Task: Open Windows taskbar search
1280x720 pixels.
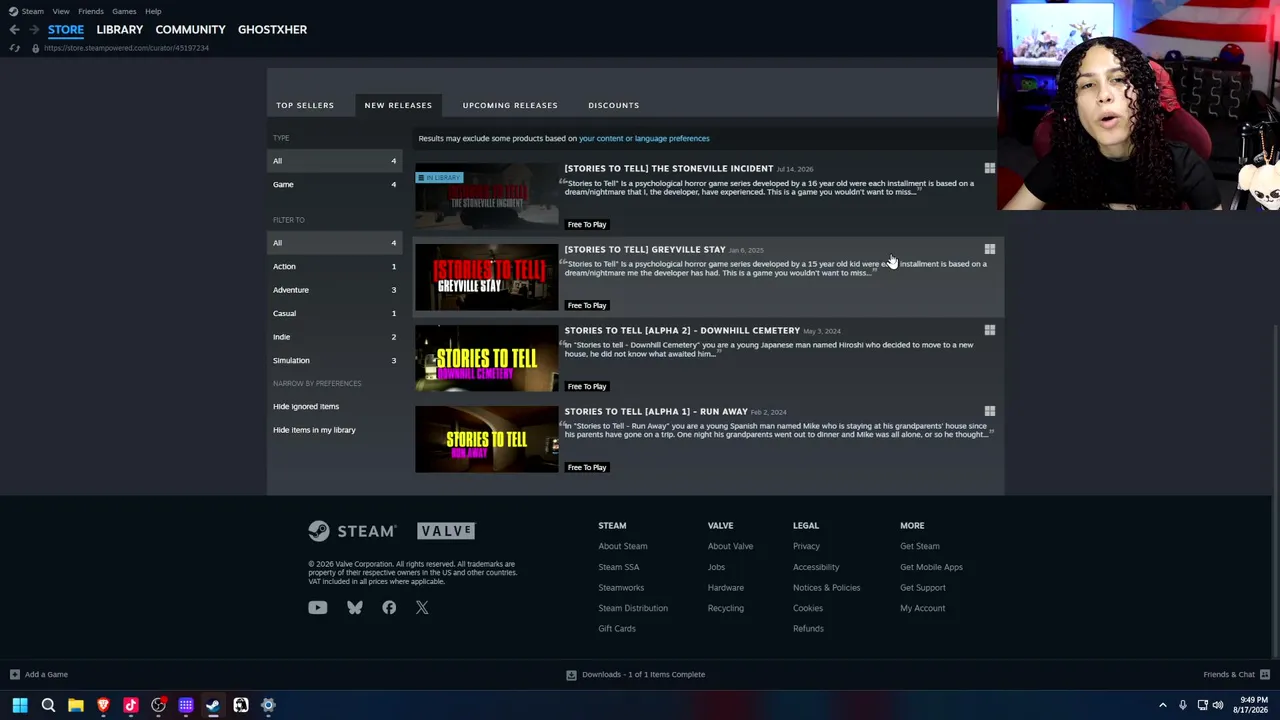Action: point(48,706)
